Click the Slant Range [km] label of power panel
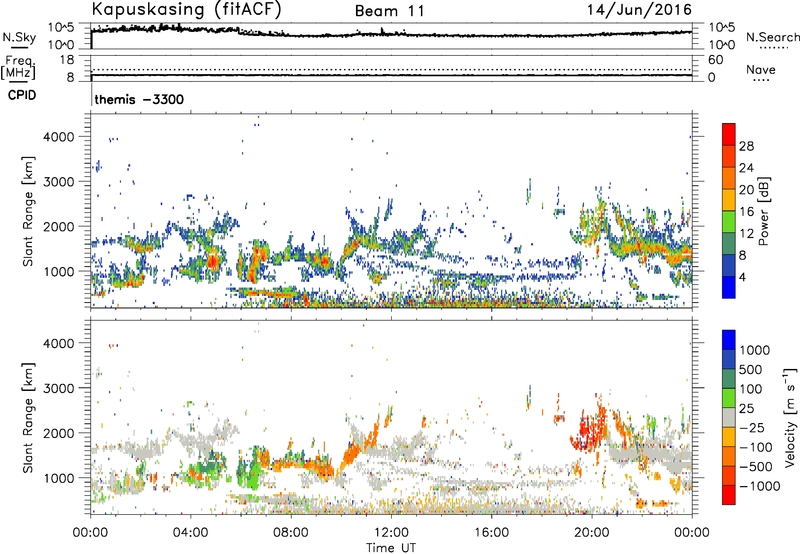 [x=28, y=211]
